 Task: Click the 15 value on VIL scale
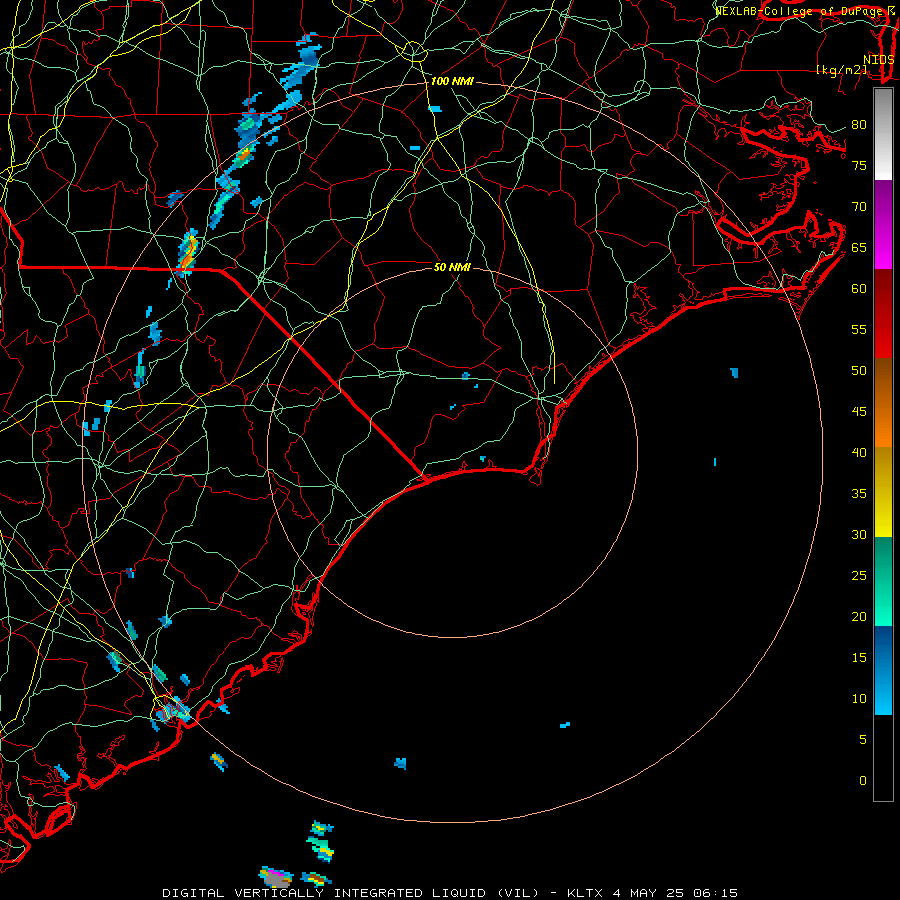coord(859,658)
